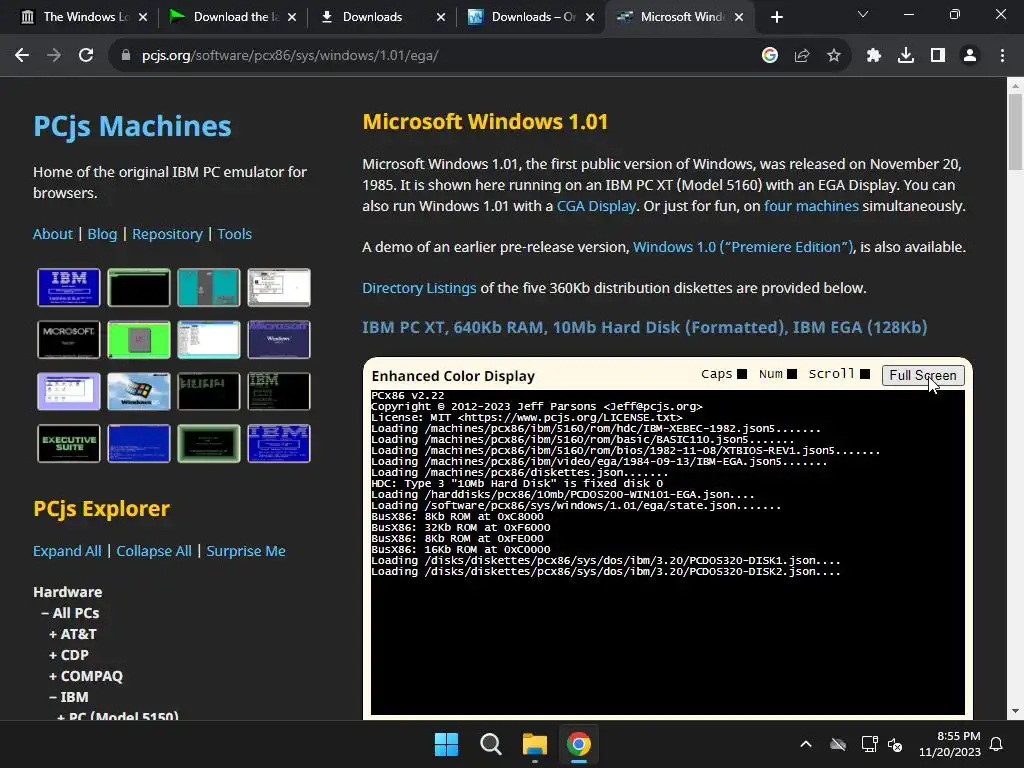Click the Full Screen button

923,376
